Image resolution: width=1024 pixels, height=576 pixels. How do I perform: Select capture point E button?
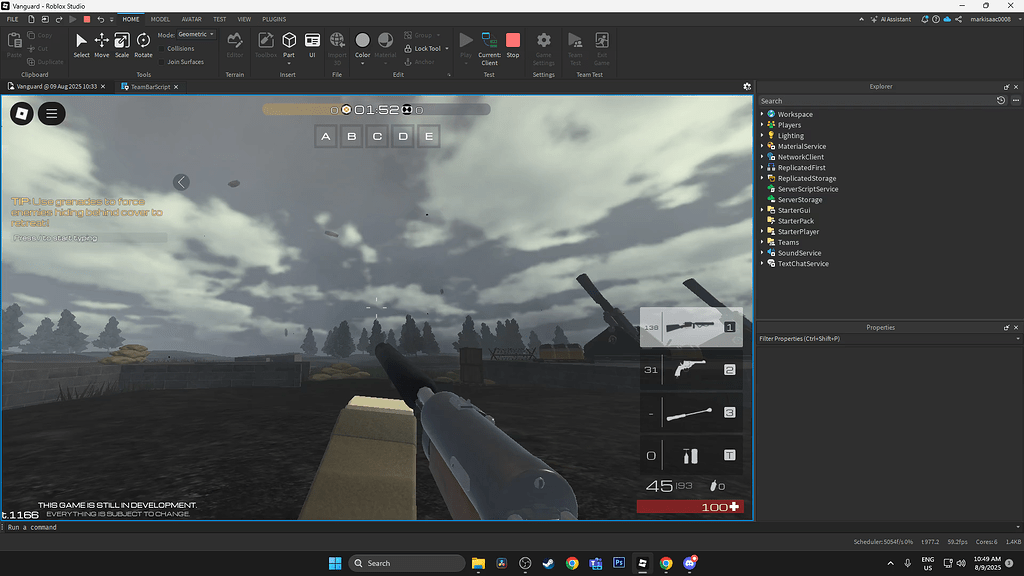pyautogui.click(x=429, y=136)
